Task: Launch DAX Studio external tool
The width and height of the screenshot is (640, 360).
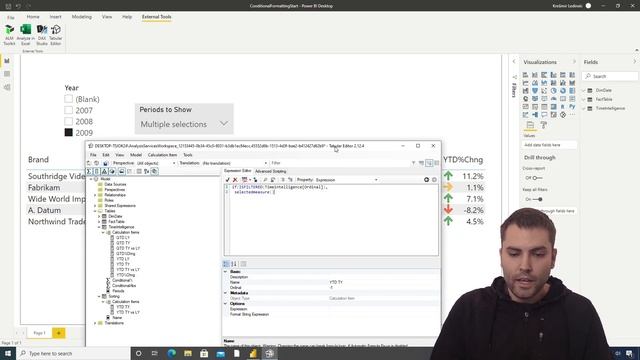Action: [x=42, y=35]
